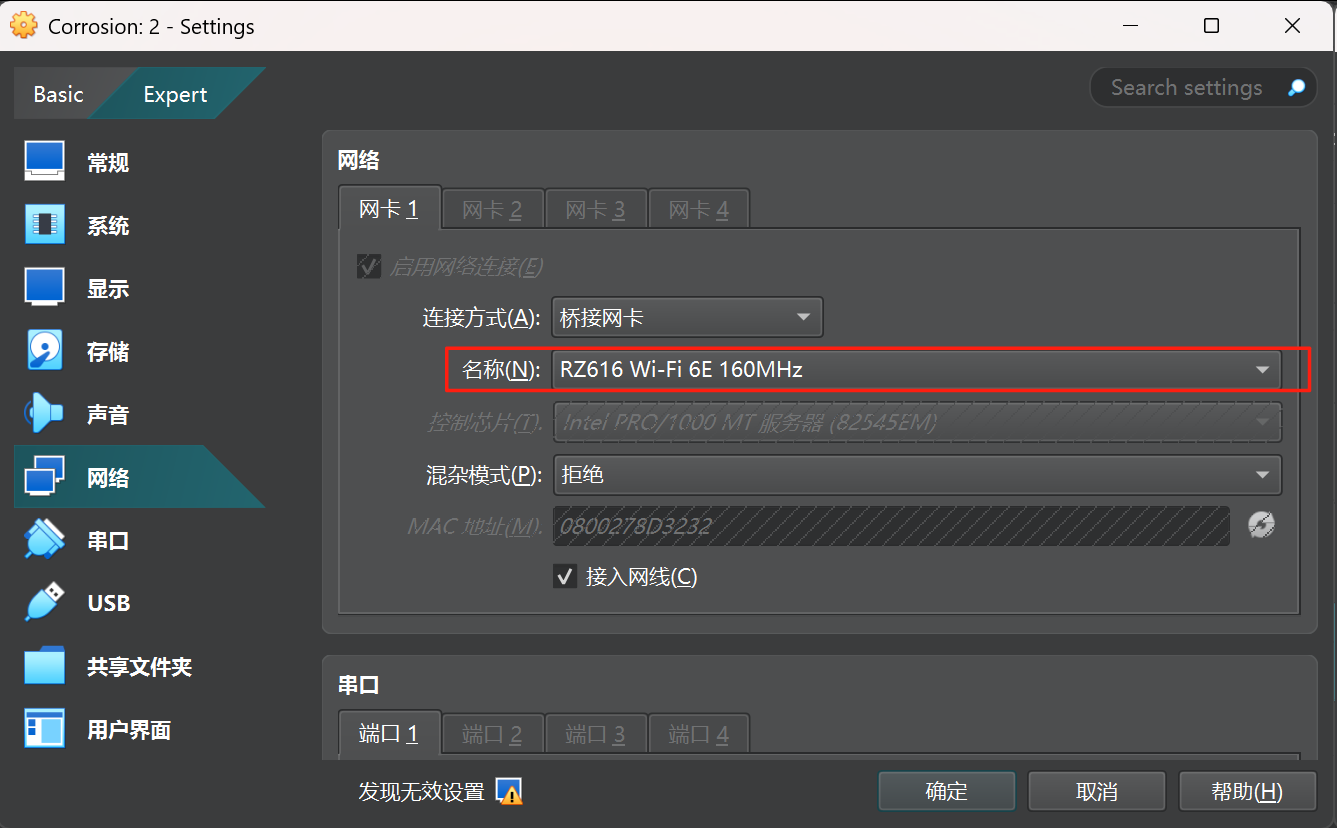The image size is (1337, 828).
Task: Click the 混杂模式(P): label
Action: pyautogui.click(x=484, y=475)
